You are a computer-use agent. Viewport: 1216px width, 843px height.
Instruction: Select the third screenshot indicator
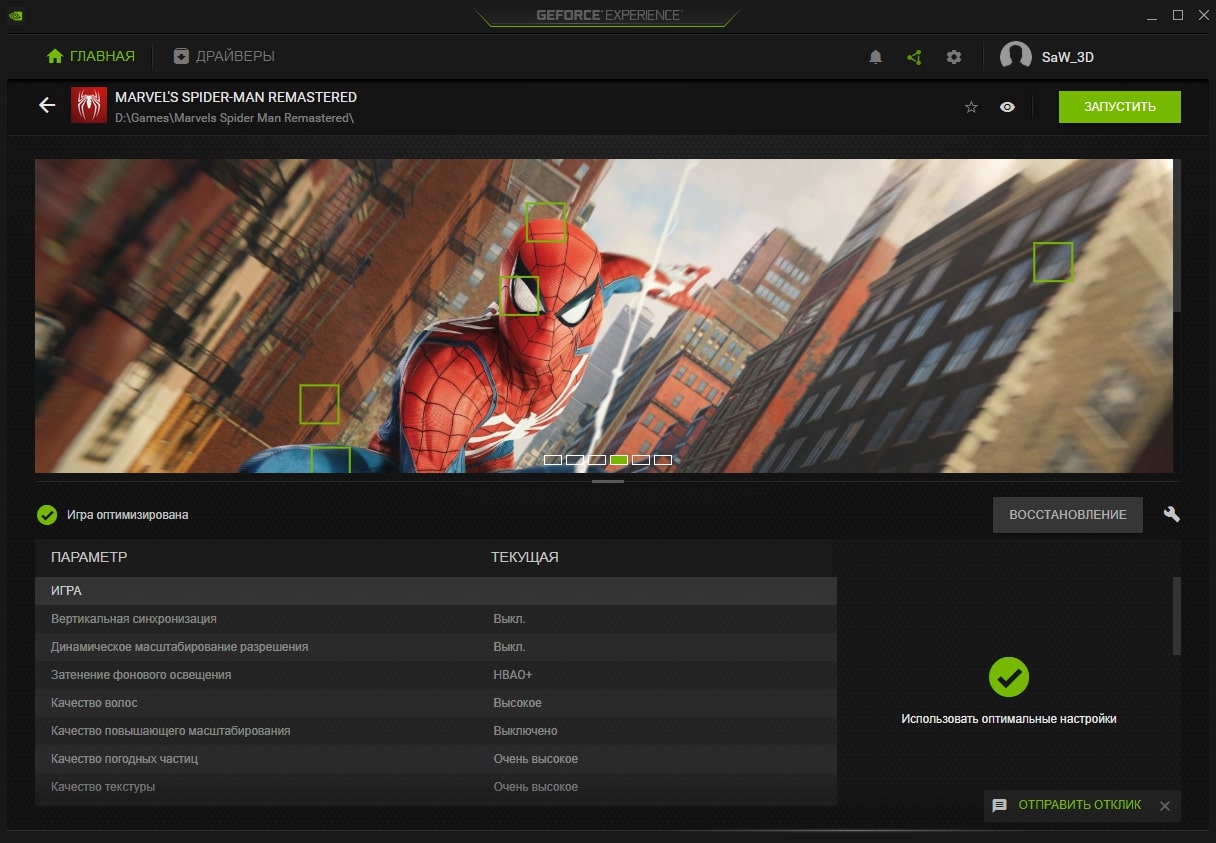(x=597, y=460)
